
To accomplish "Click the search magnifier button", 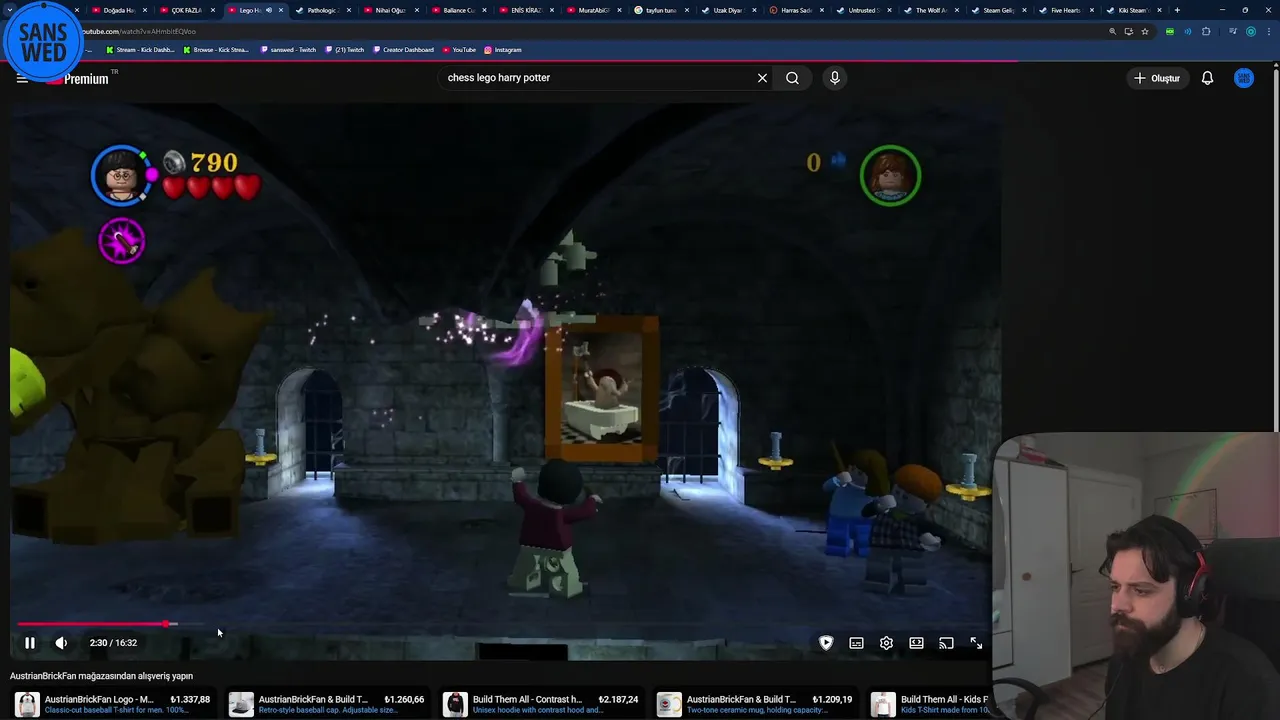I will point(792,78).
